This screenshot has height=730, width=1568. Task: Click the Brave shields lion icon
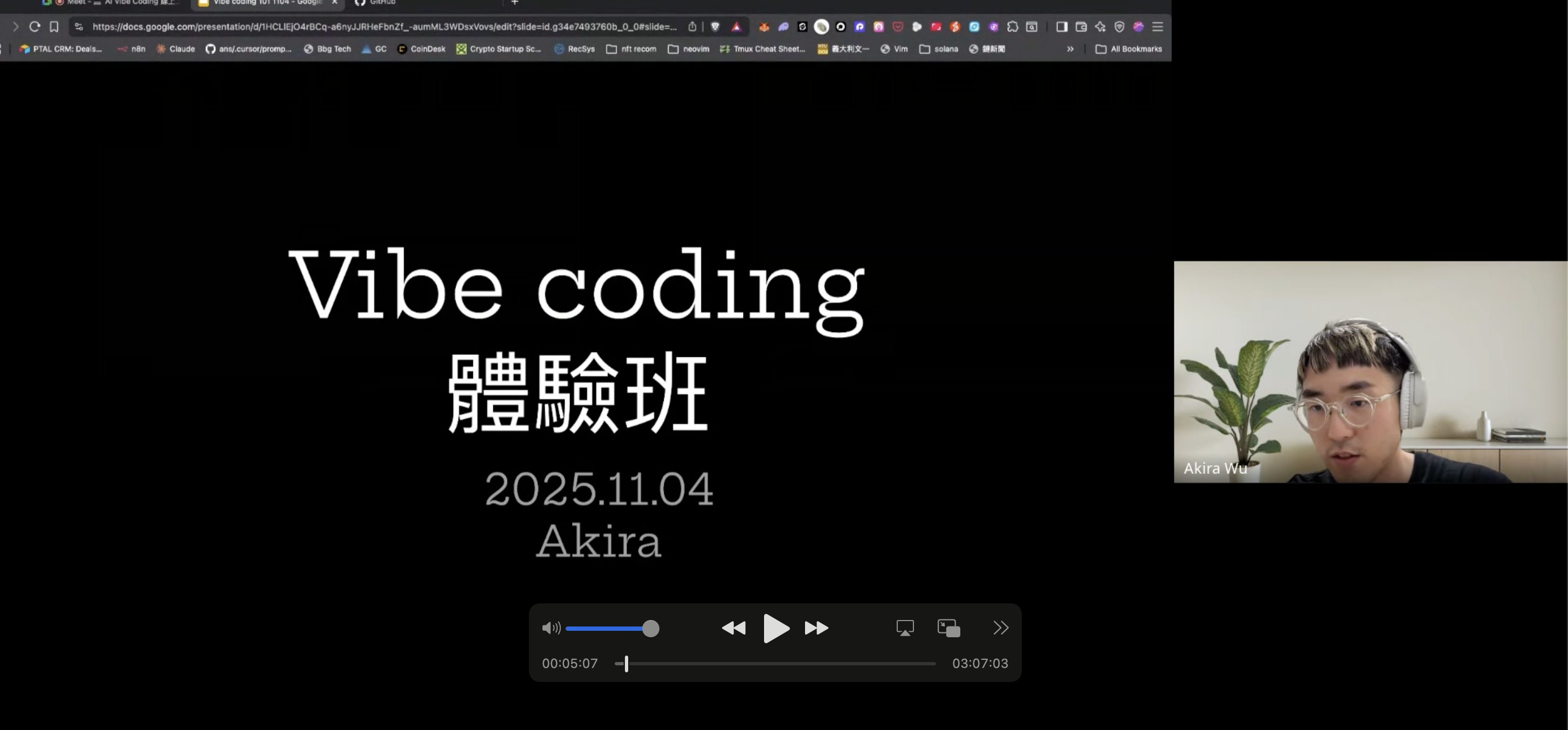(x=715, y=27)
